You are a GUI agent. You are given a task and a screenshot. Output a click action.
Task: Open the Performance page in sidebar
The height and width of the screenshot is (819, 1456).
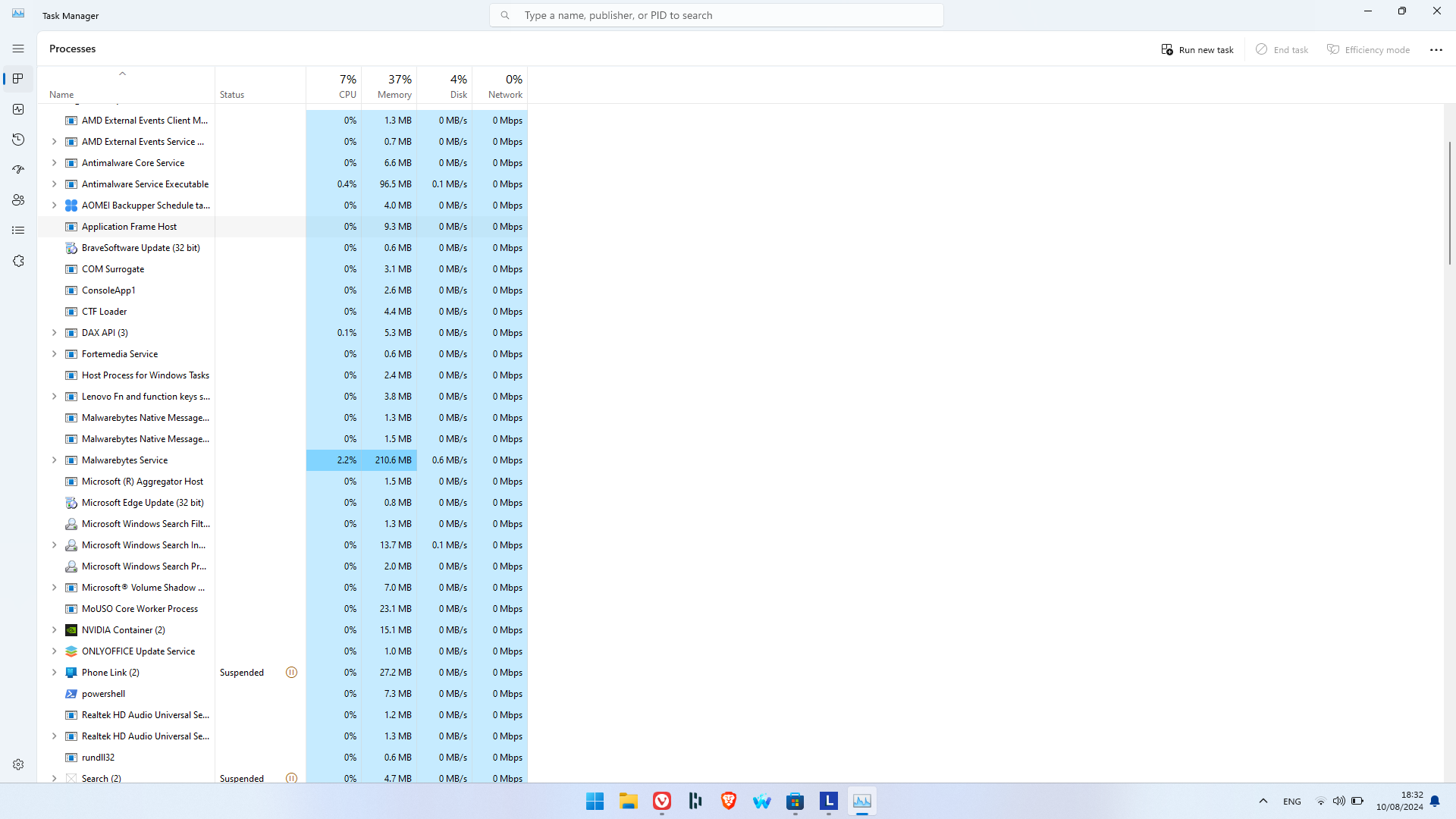(x=18, y=109)
